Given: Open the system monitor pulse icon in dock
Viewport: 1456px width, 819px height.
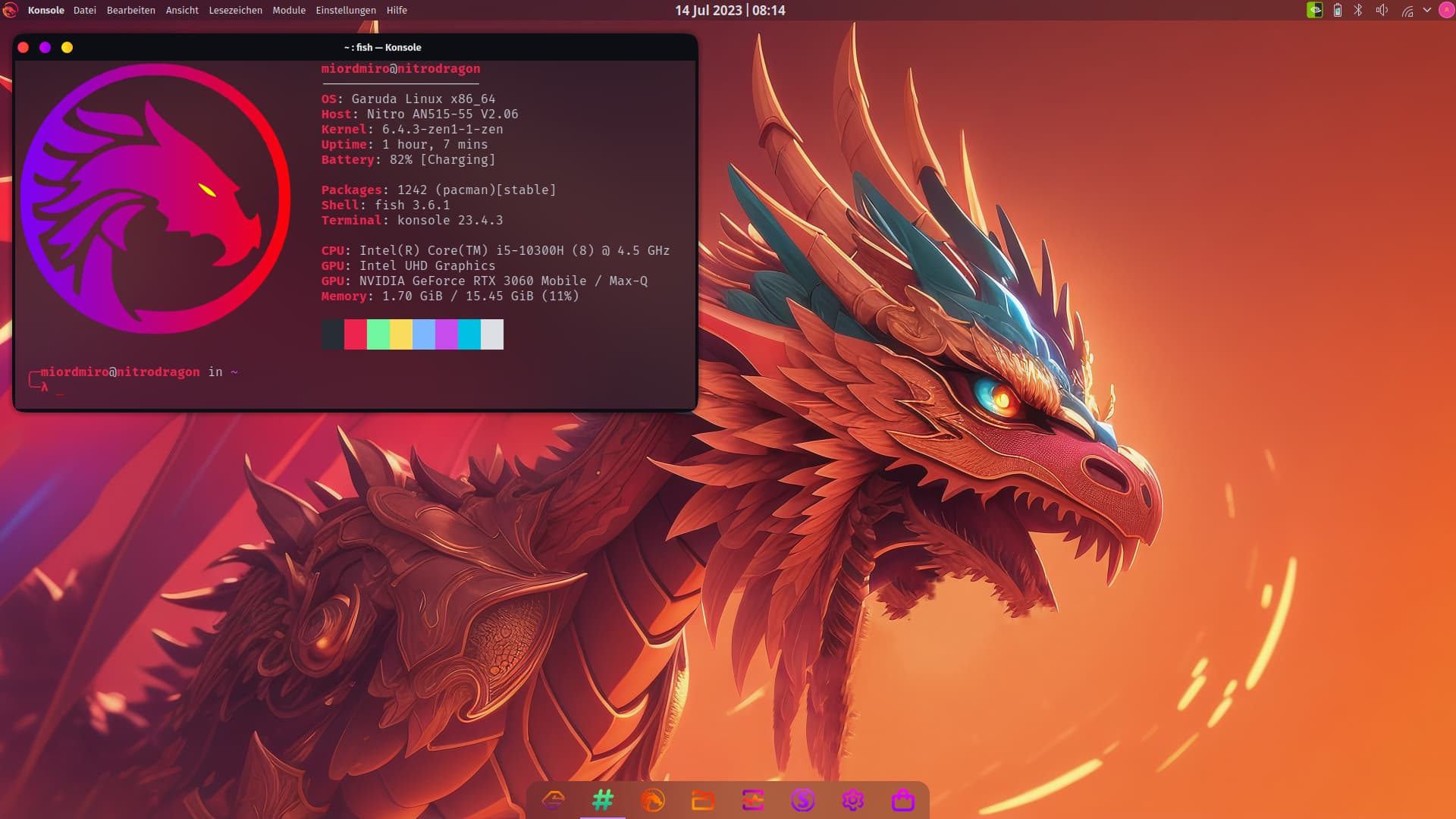Looking at the screenshot, I should [753, 800].
